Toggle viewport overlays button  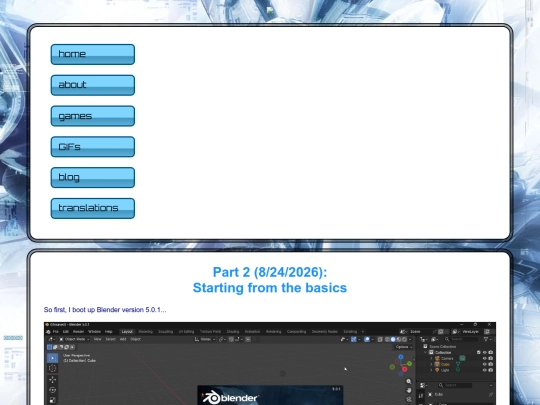(367, 339)
